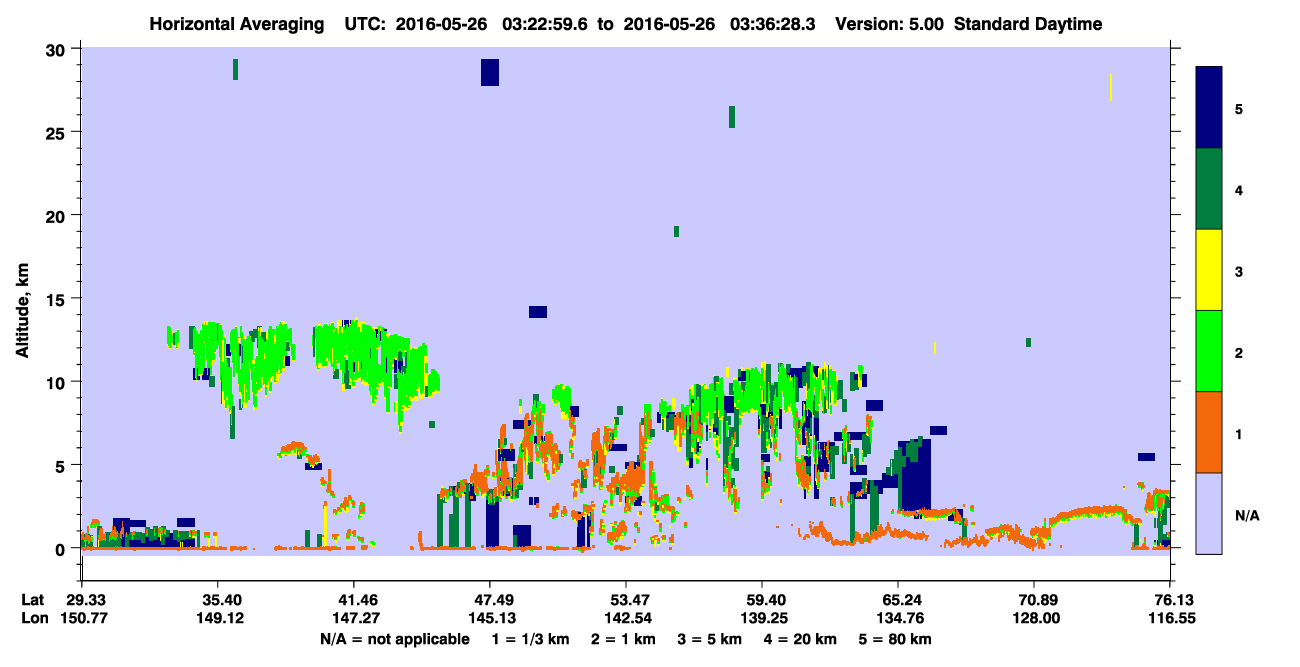
Task: Click the 'Standard Daytime' label
Action: click(1028, 24)
